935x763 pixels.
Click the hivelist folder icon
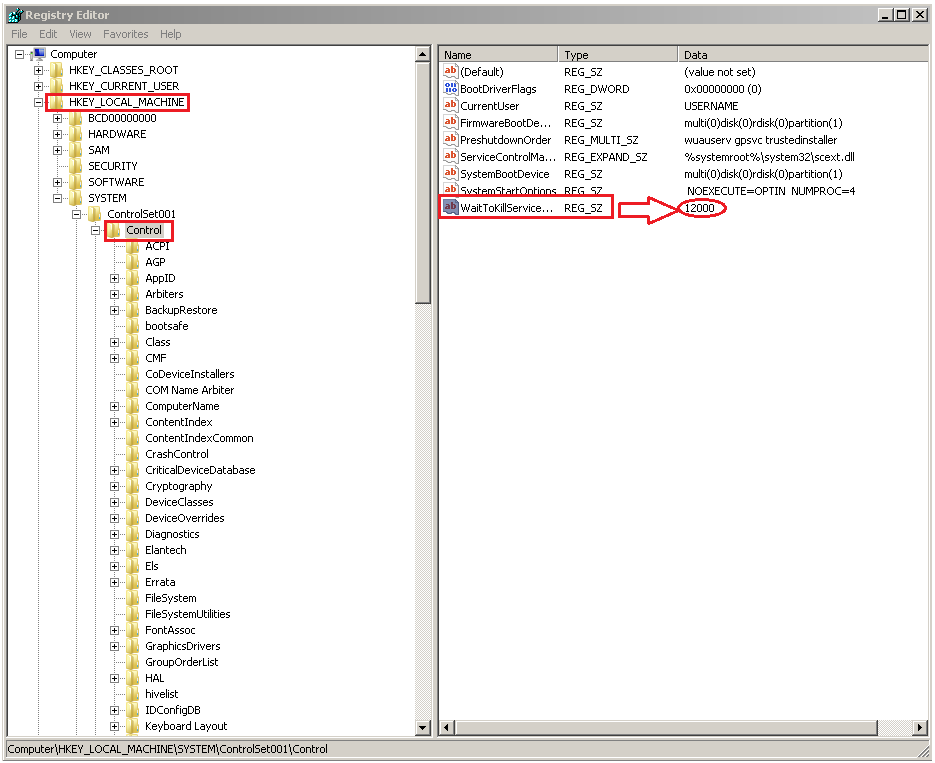pos(133,694)
